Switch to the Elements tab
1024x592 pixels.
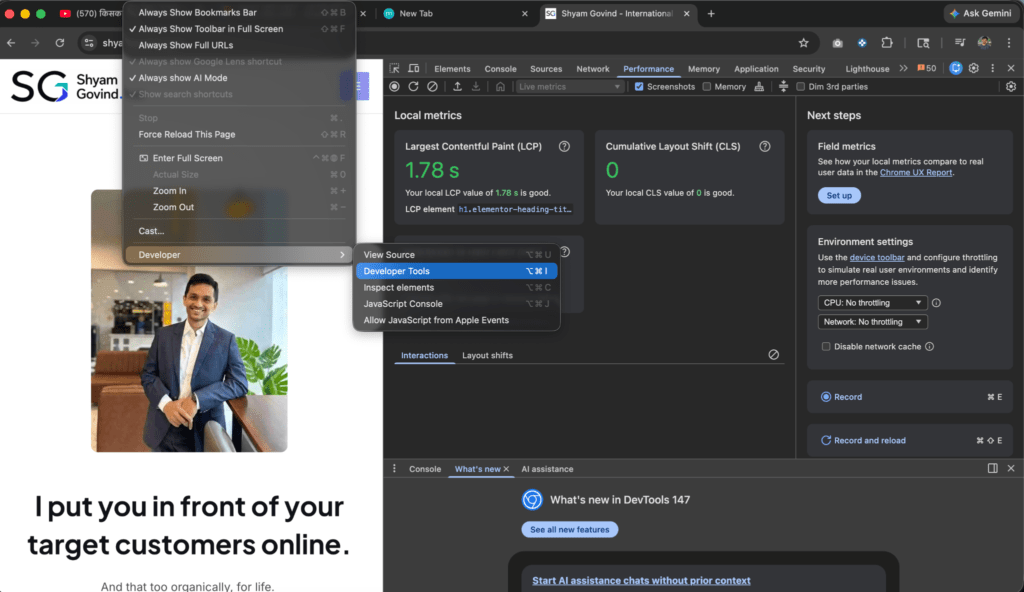452,69
